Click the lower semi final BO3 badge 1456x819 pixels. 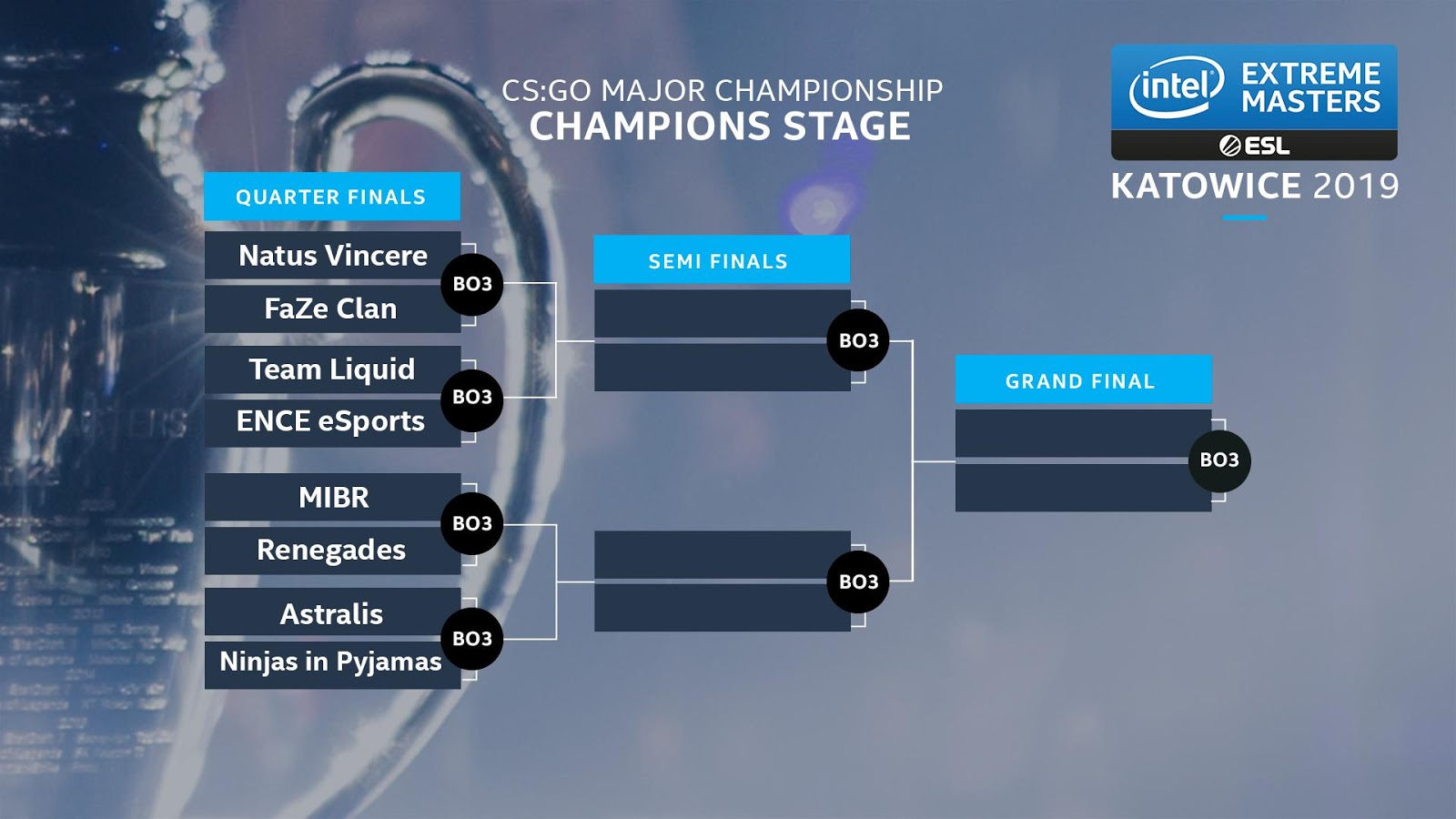(858, 581)
